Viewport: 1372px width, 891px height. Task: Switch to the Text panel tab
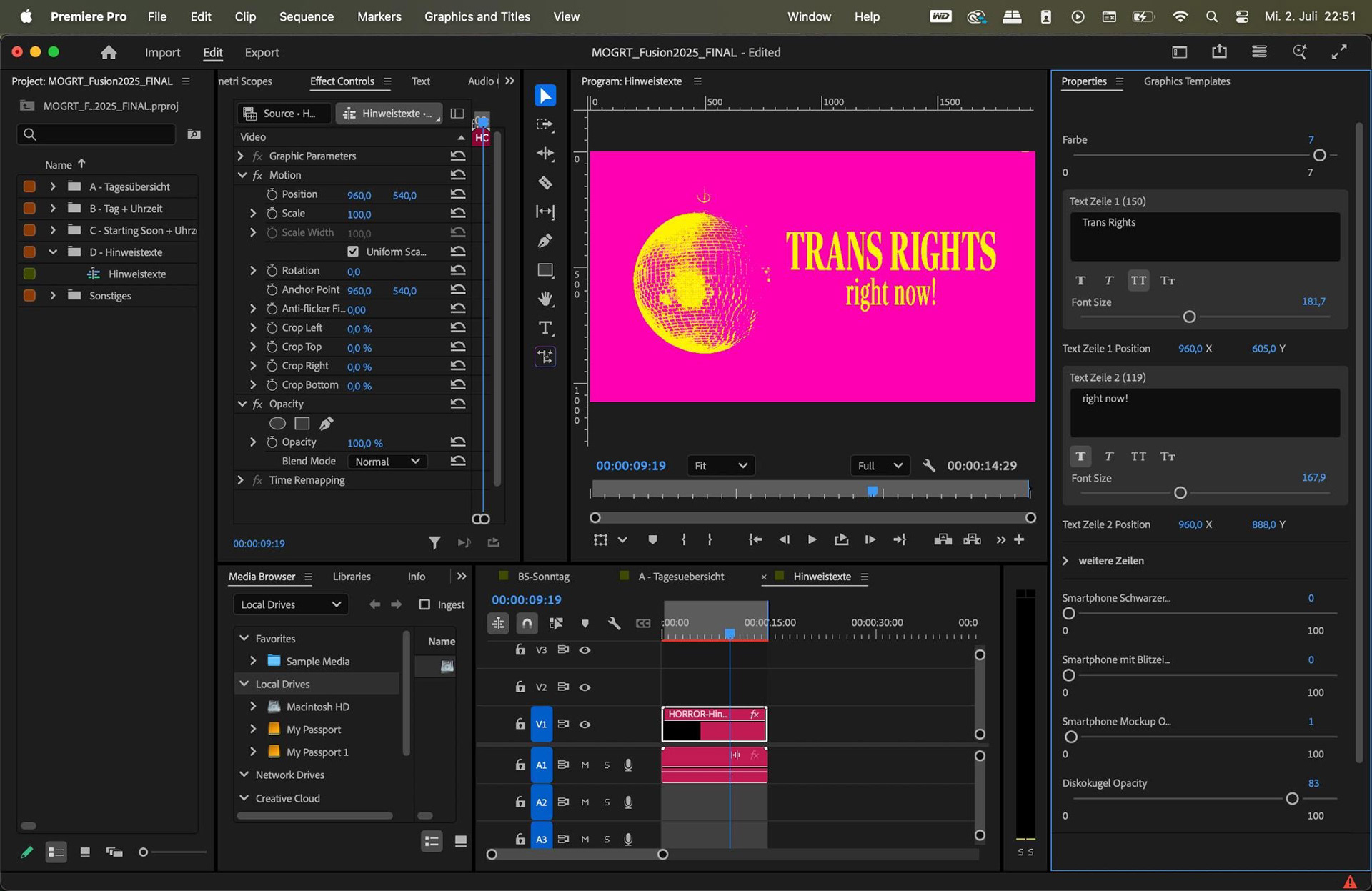[x=421, y=81]
